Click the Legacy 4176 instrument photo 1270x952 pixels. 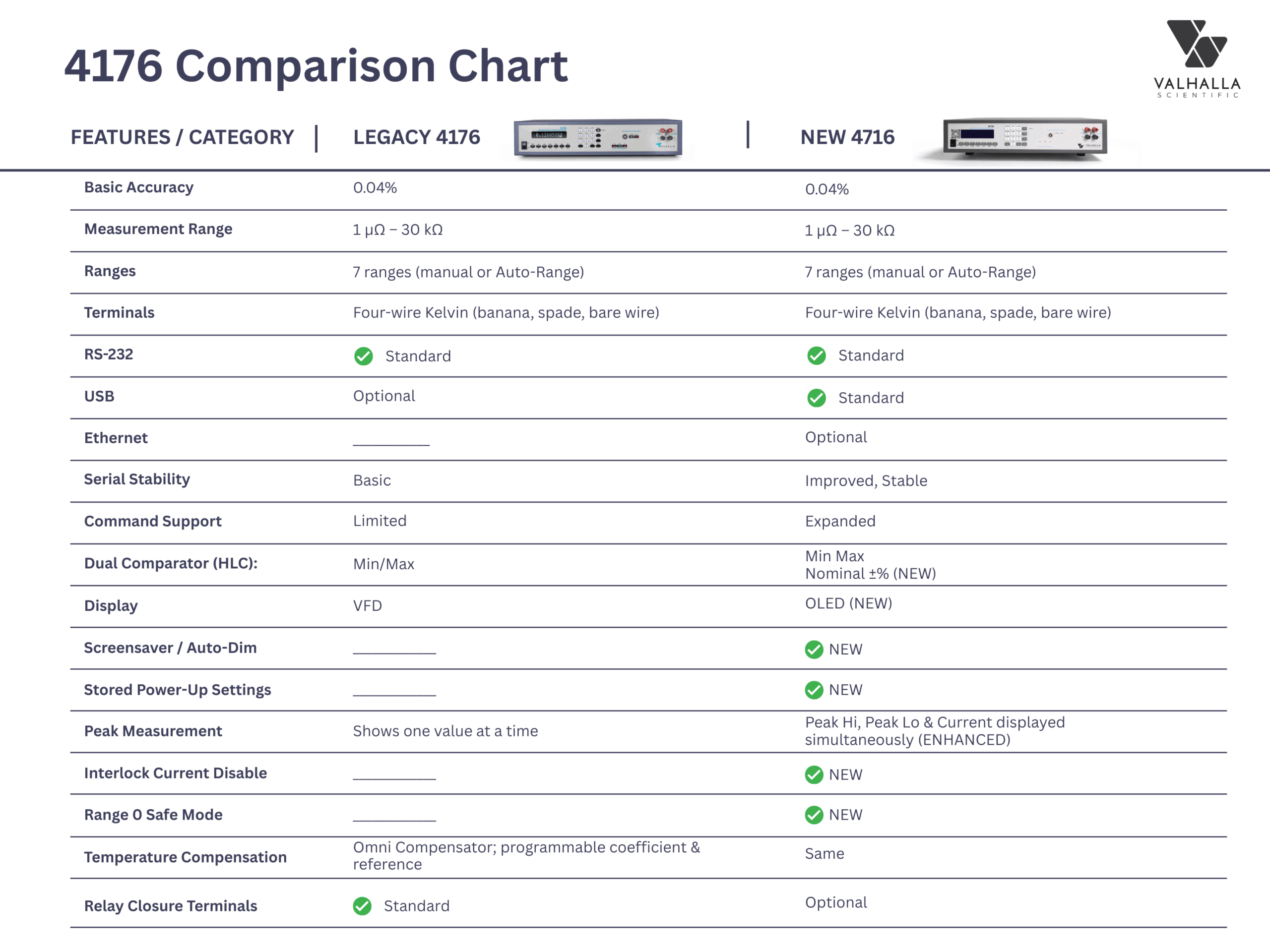tap(598, 138)
